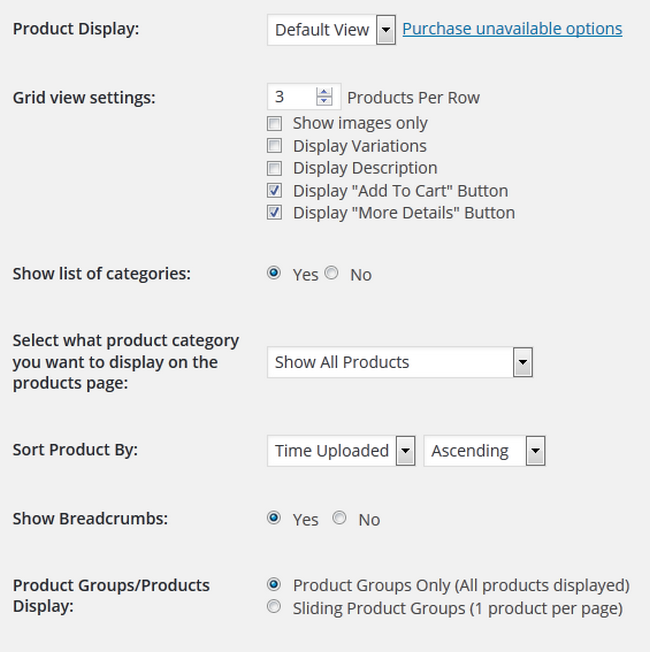Decrease Products Per Row with down arrow

324,101
